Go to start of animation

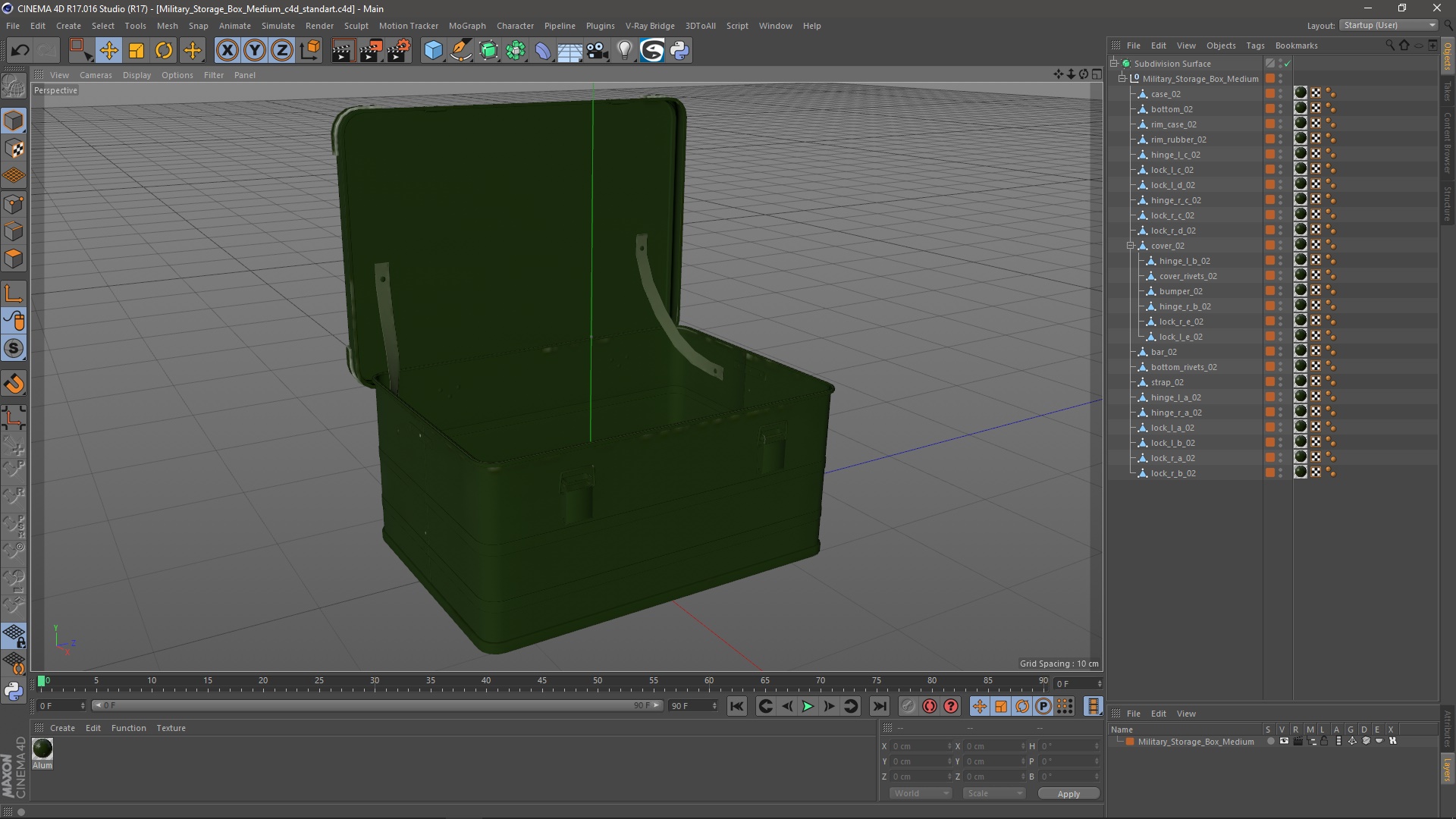coord(737,707)
